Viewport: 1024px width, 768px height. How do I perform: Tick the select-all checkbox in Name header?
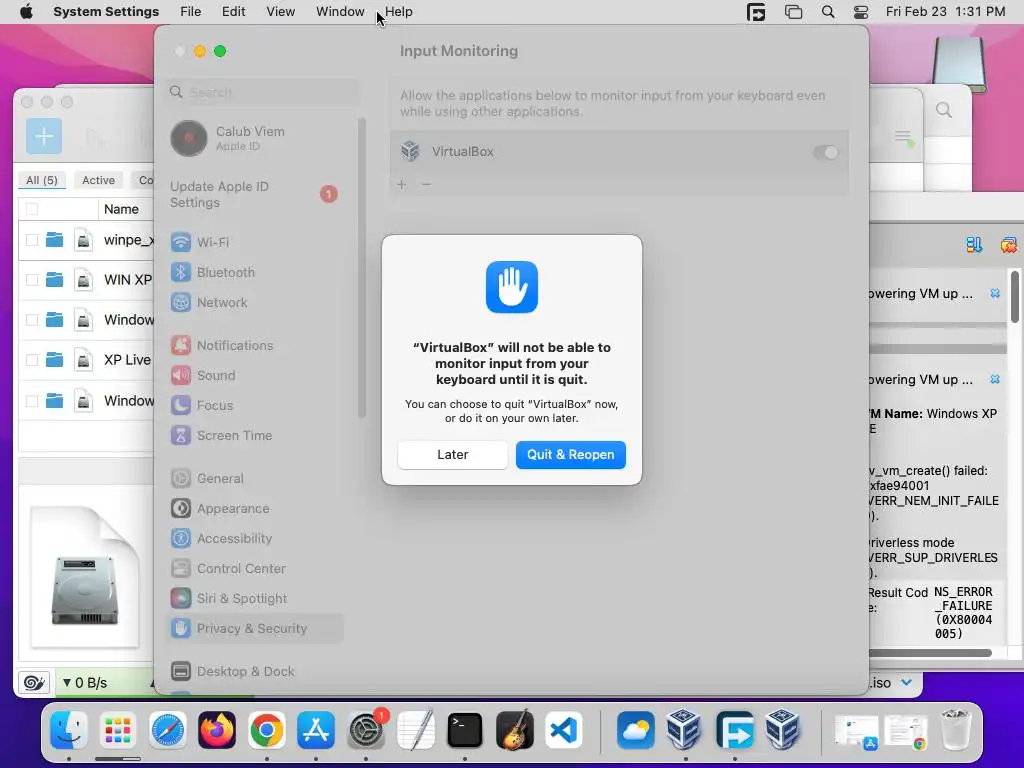[31, 209]
